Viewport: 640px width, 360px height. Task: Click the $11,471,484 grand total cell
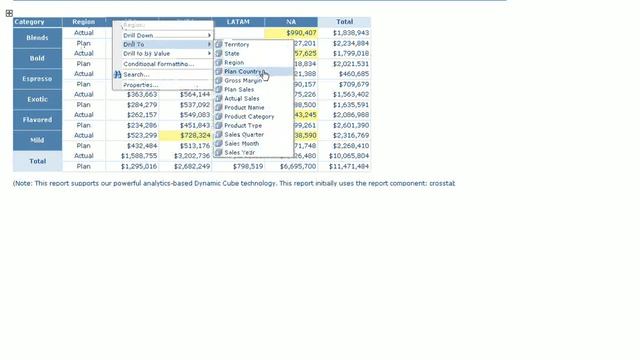tap(344, 166)
